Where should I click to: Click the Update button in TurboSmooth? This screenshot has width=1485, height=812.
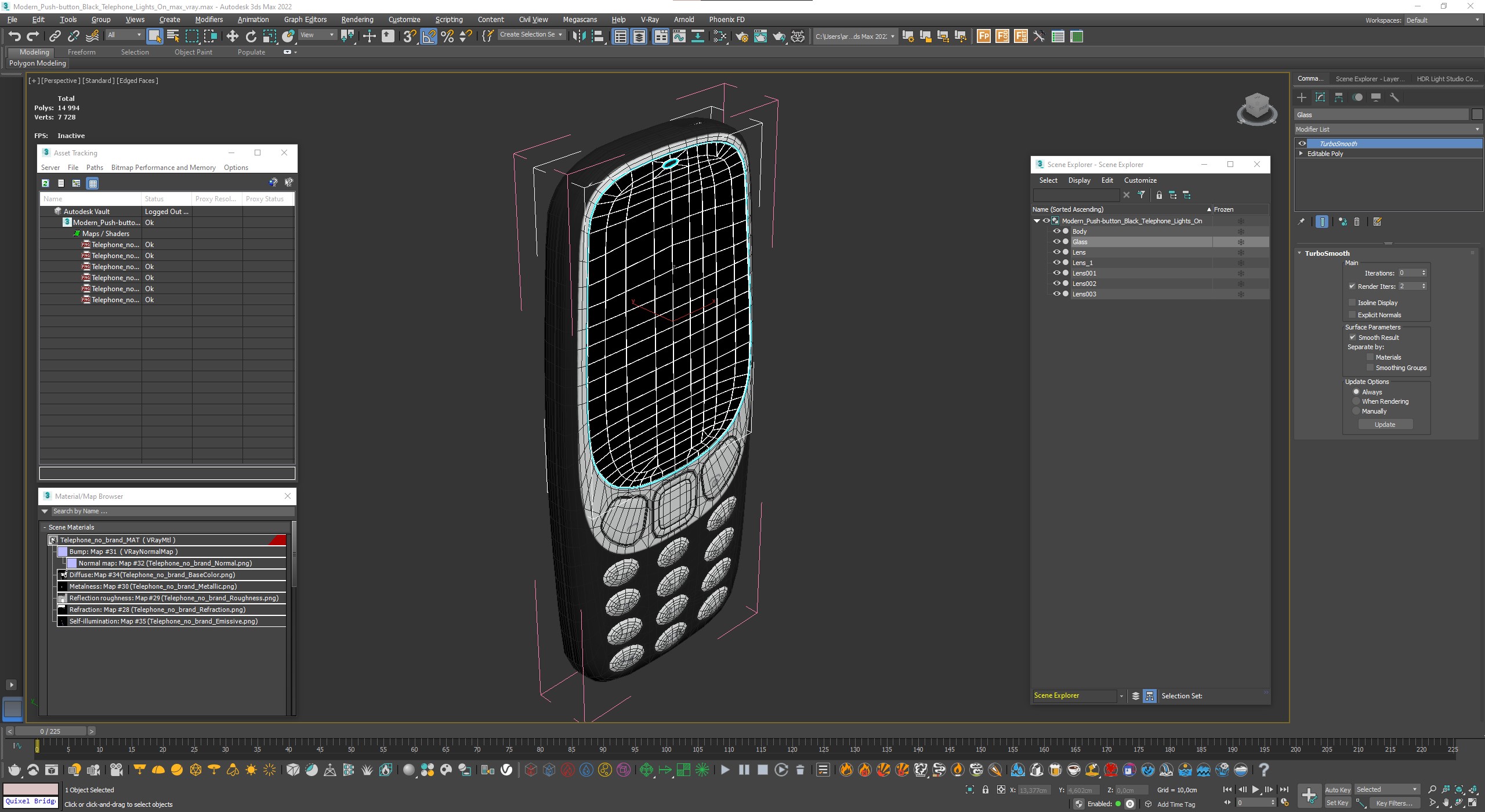(x=1386, y=423)
